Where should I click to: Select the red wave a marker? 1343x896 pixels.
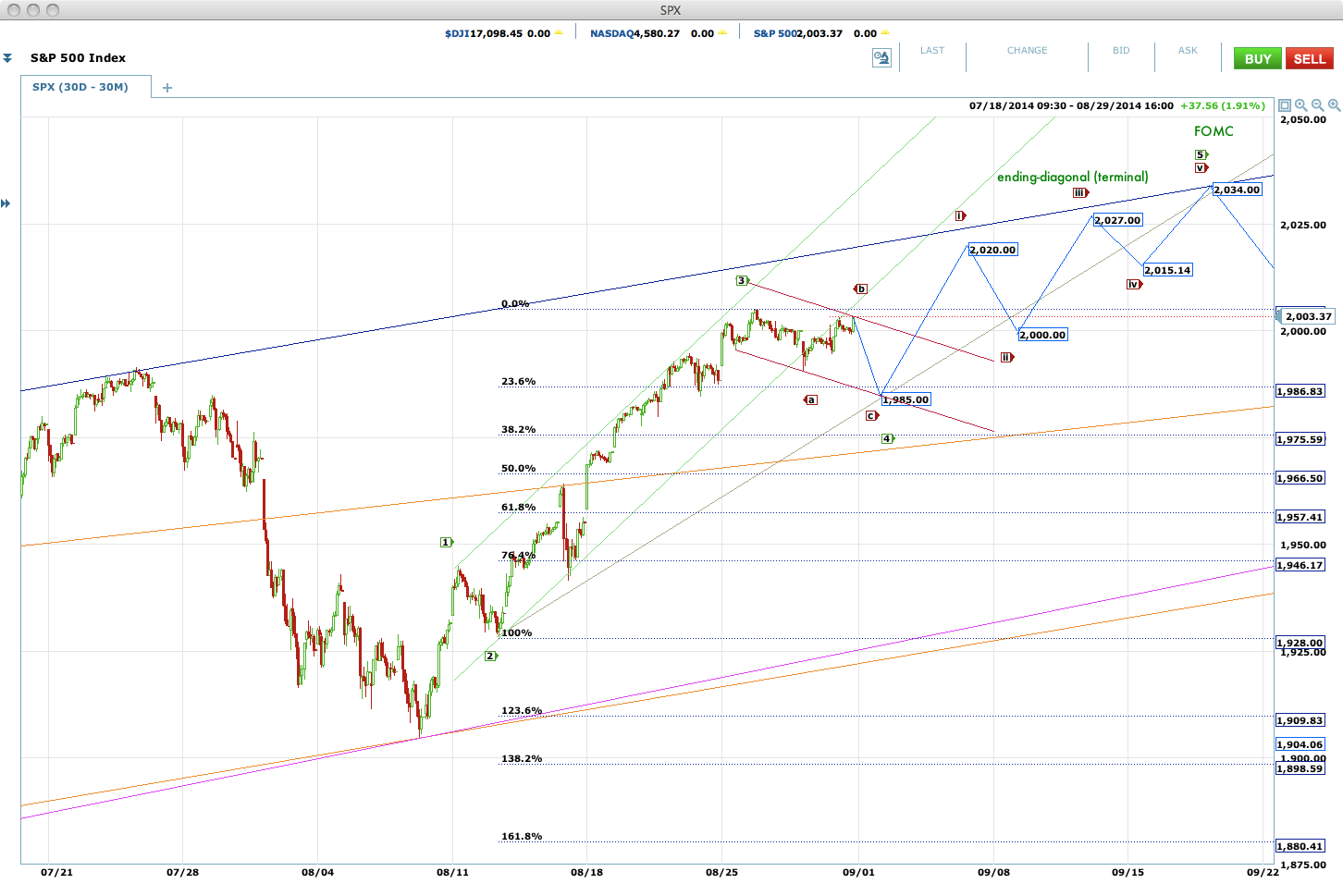(x=810, y=399)
